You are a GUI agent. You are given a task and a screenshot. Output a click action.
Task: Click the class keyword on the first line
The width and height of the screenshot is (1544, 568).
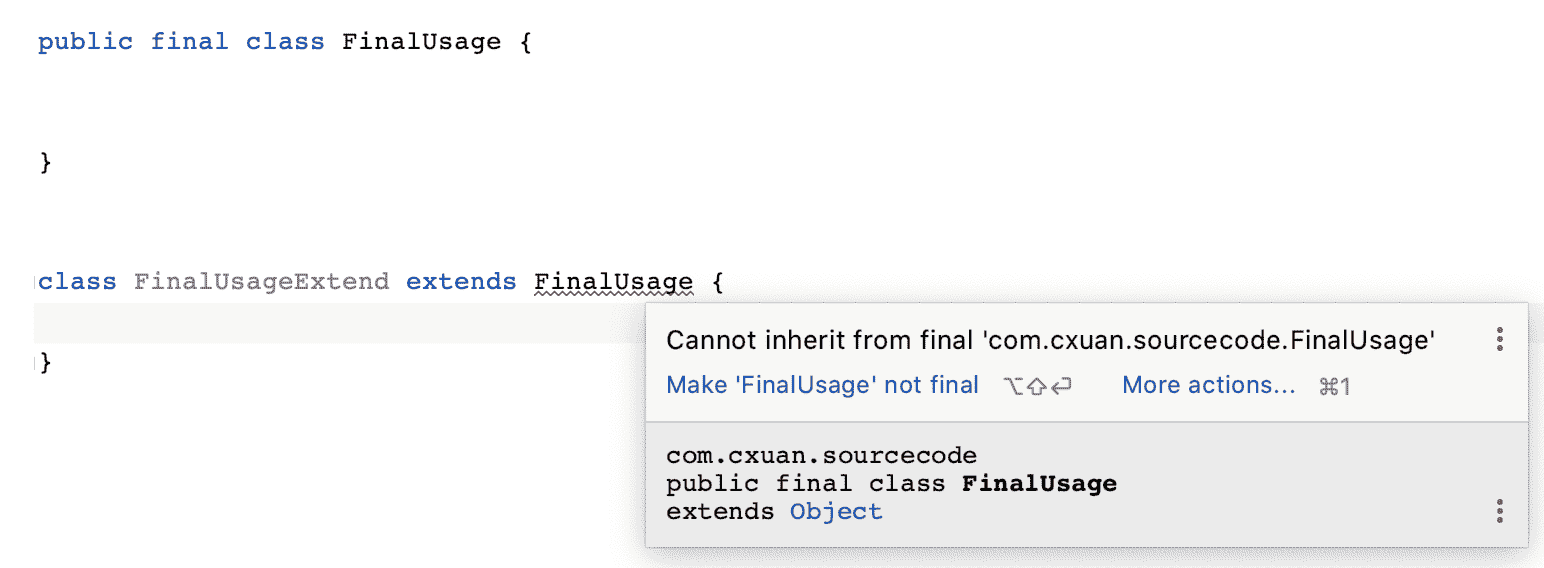(x=285, y=42)
